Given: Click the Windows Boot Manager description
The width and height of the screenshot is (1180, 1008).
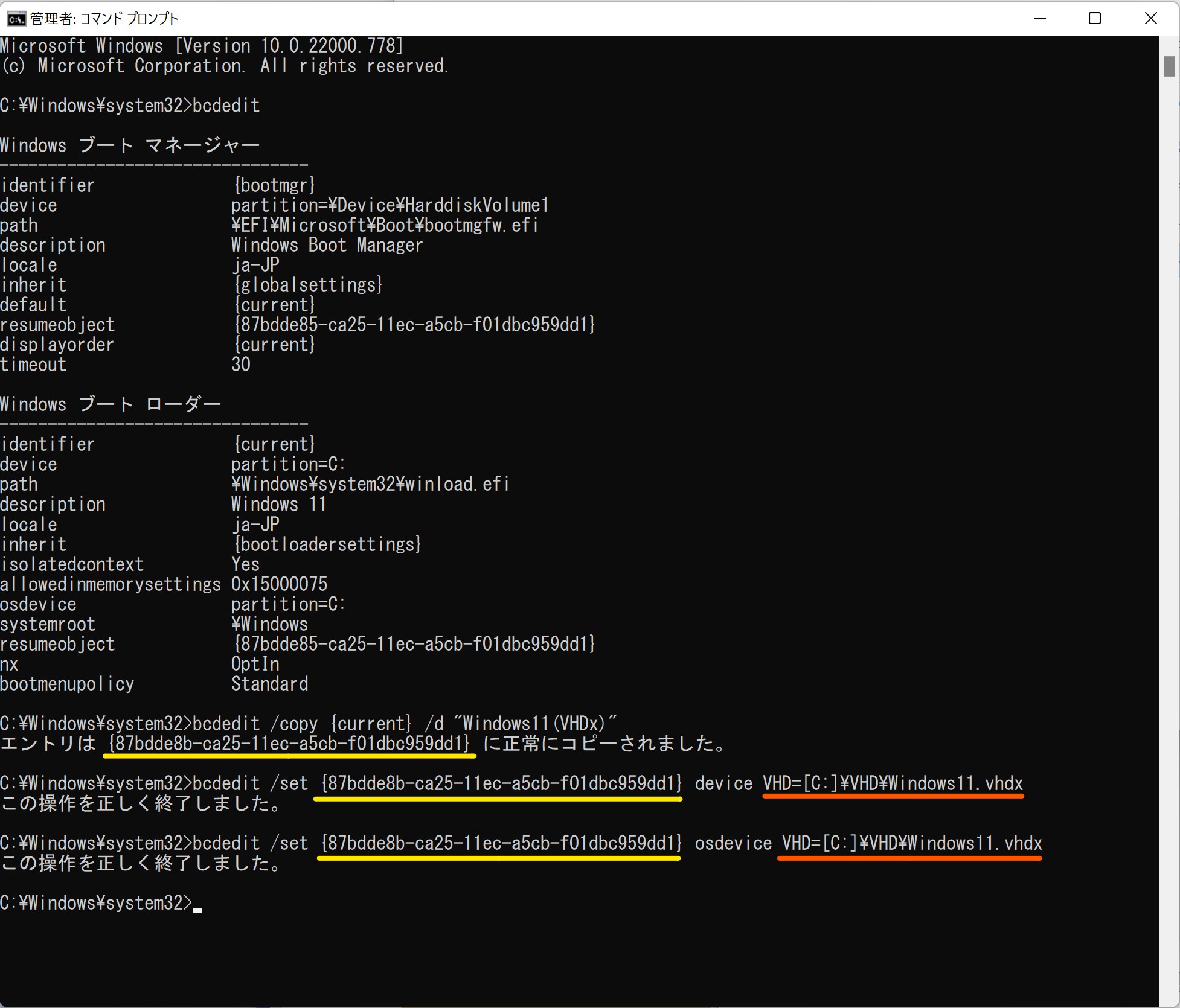Looking at the screenshot, I should coord(327,245).
